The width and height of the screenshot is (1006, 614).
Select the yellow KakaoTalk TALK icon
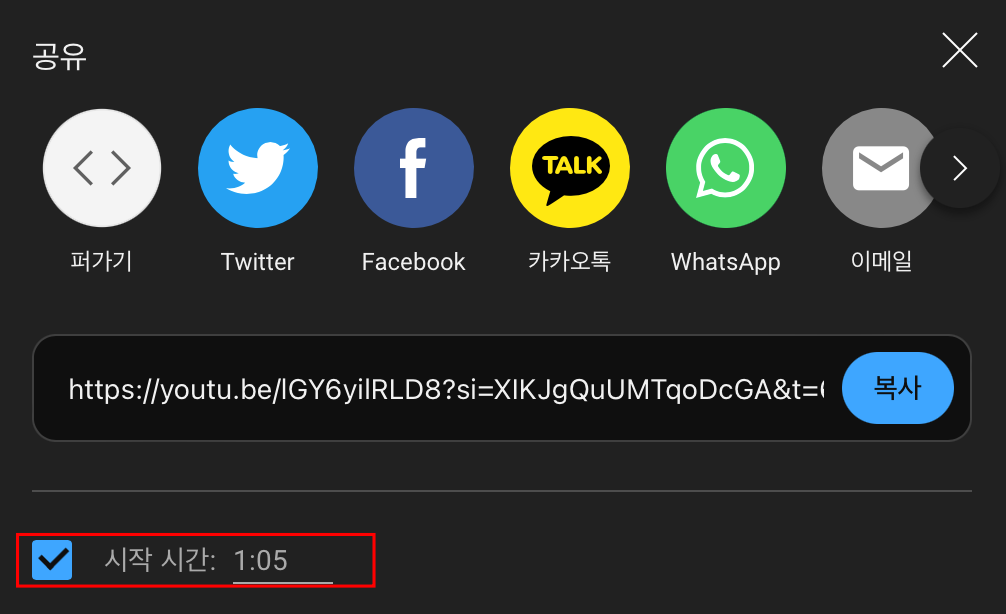click(x=570, y=168)
